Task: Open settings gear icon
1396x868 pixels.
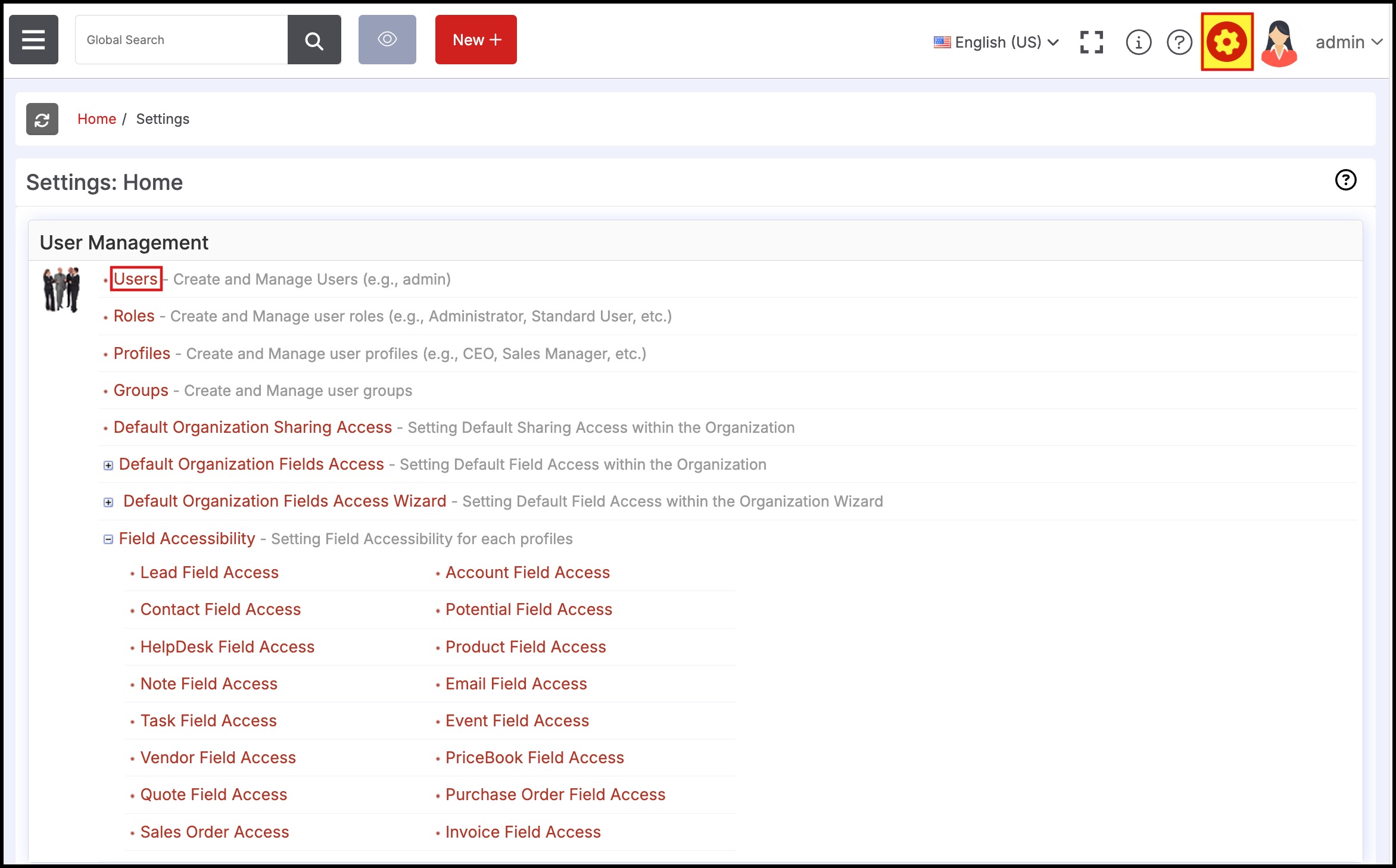Action: click(x=1227, y=42)
